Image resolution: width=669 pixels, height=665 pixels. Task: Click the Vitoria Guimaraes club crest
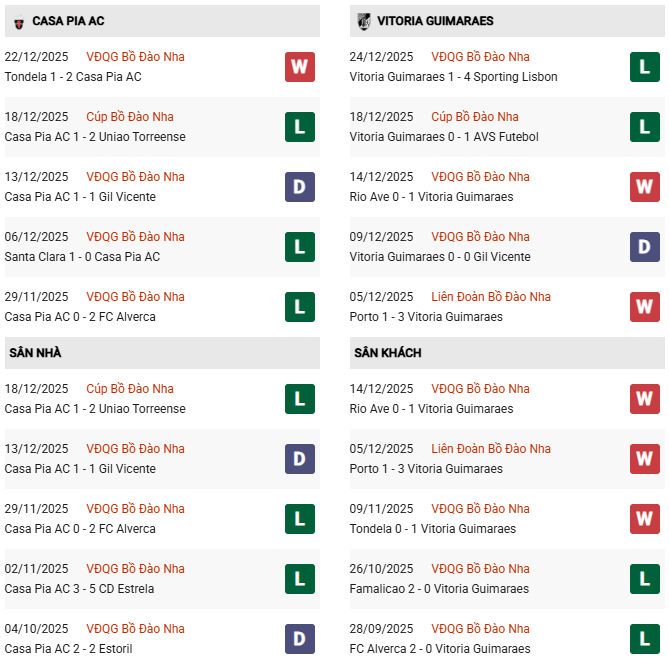point(363,21)
